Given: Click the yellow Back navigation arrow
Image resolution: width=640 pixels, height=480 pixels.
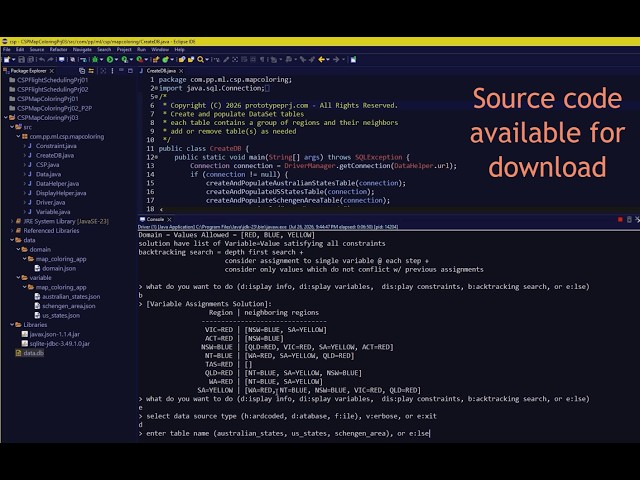Looking at the screenshot, I should (322, 60).
